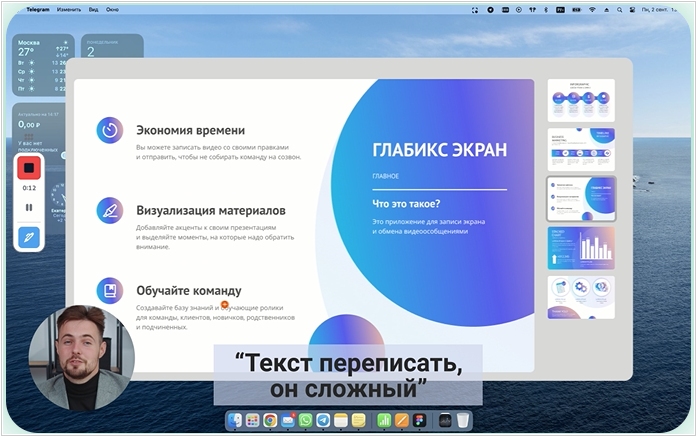
Task: Open the calendar widget showing 2
Action: [x=112, y=46]
